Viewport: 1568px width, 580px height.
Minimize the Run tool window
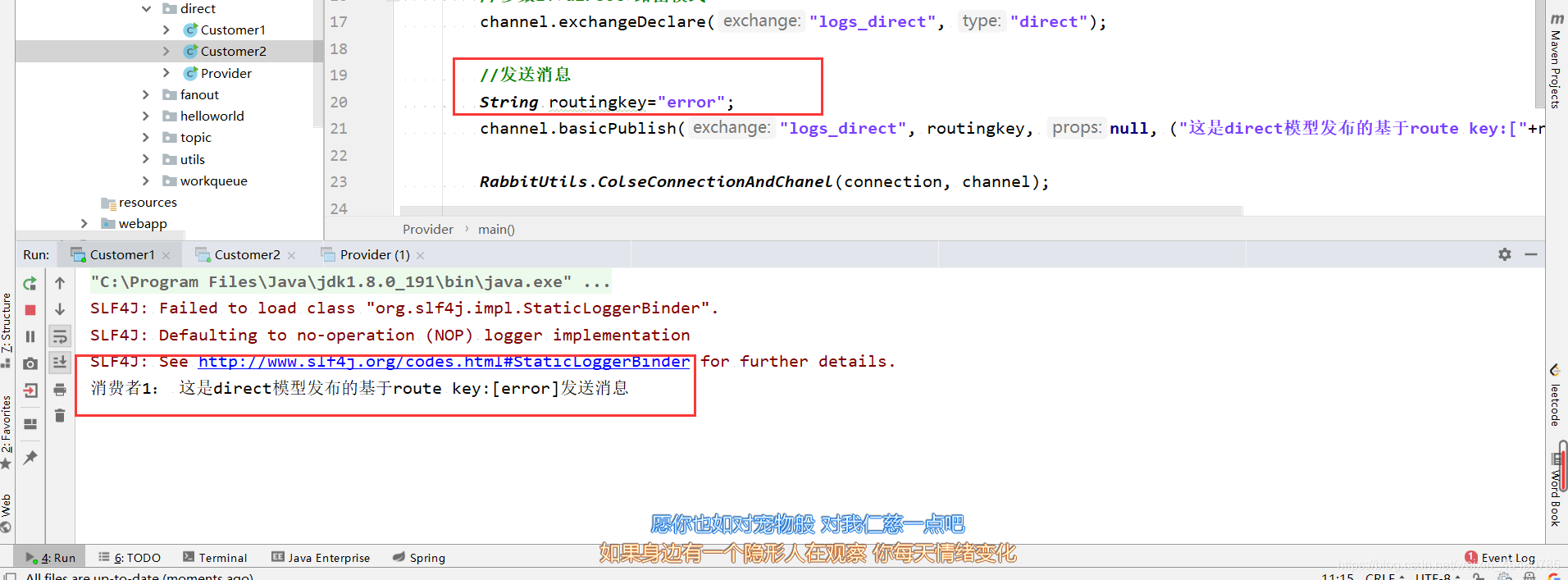pyautogui.click(x=1531, y=254)
